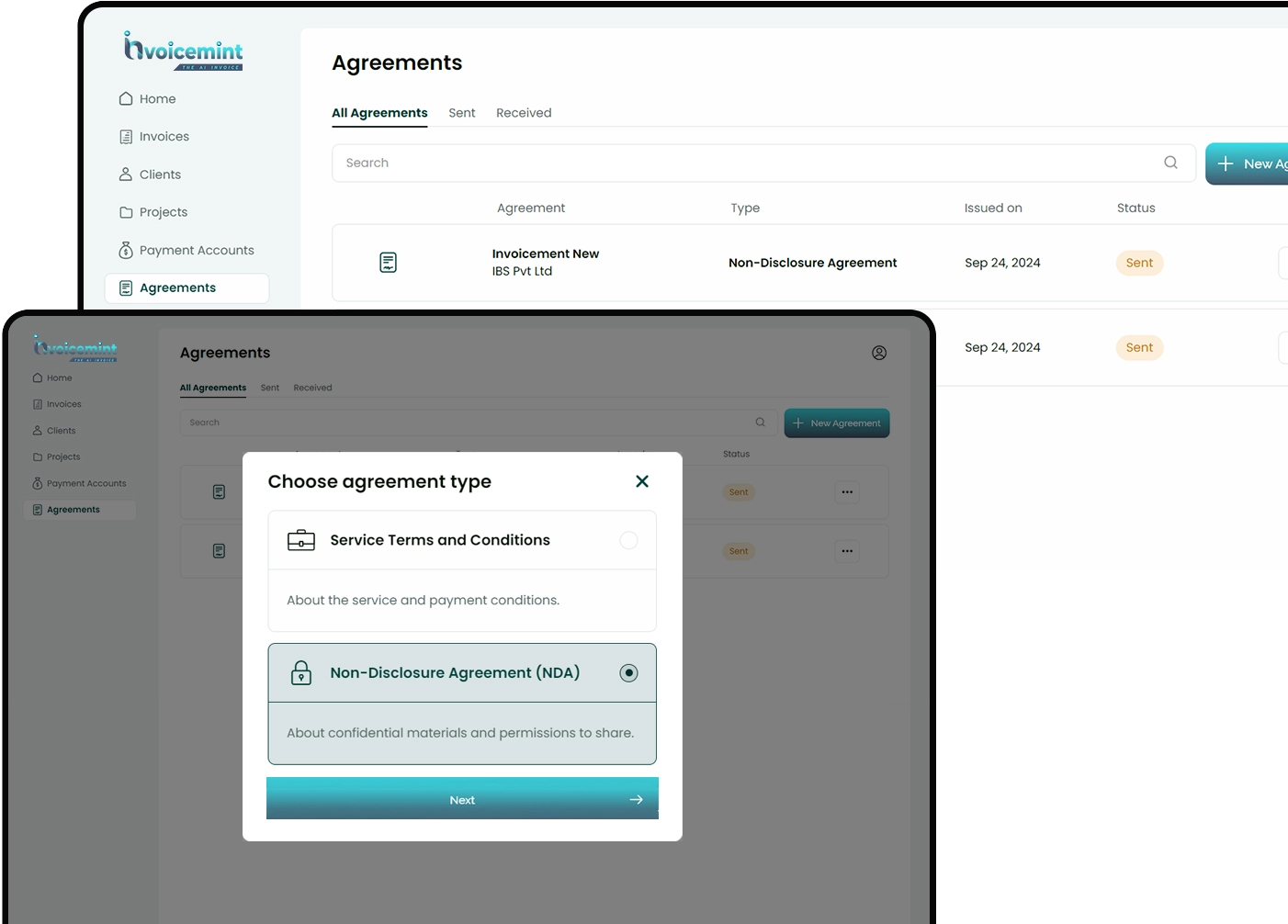
Task: Open the All Agreements tab
Action: [x=379, y=112]
